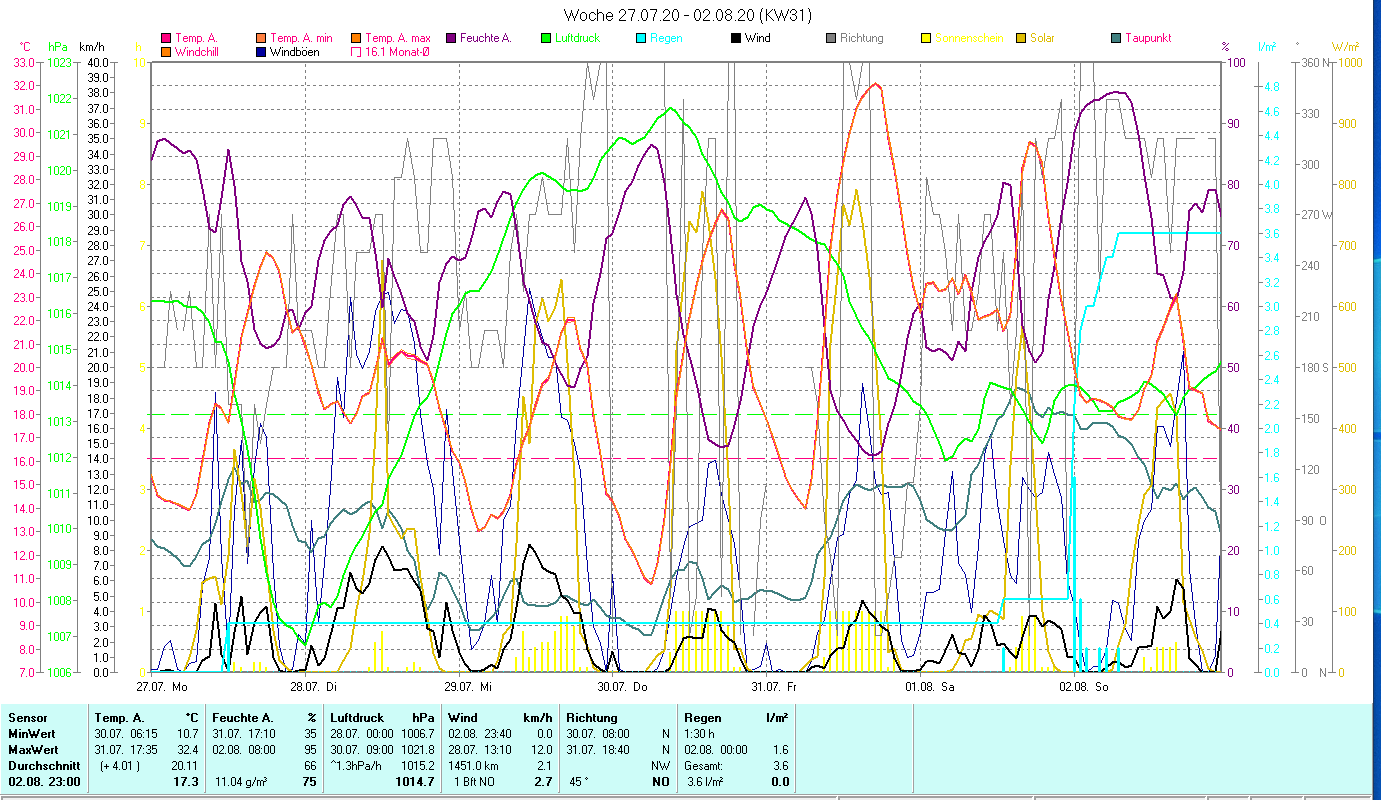The height and width of the screenshot is (800, 1381).
Task: Click the Taupunkt legend swatch
Action: pos(1116,38)
